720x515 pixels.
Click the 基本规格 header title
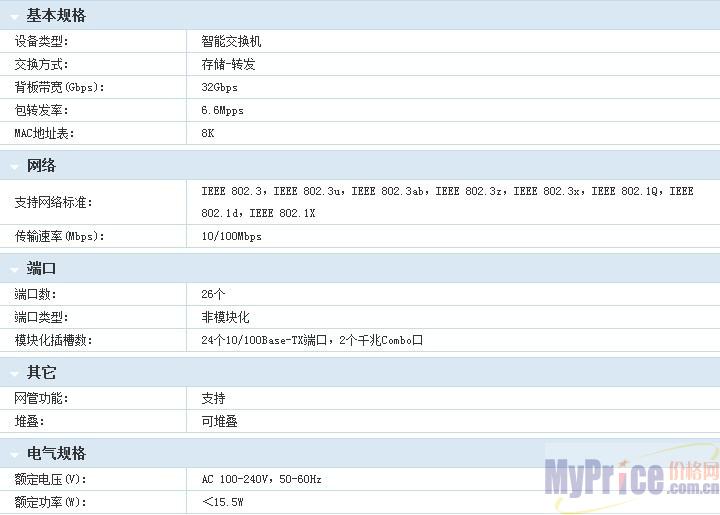click(x=56, y=16)
